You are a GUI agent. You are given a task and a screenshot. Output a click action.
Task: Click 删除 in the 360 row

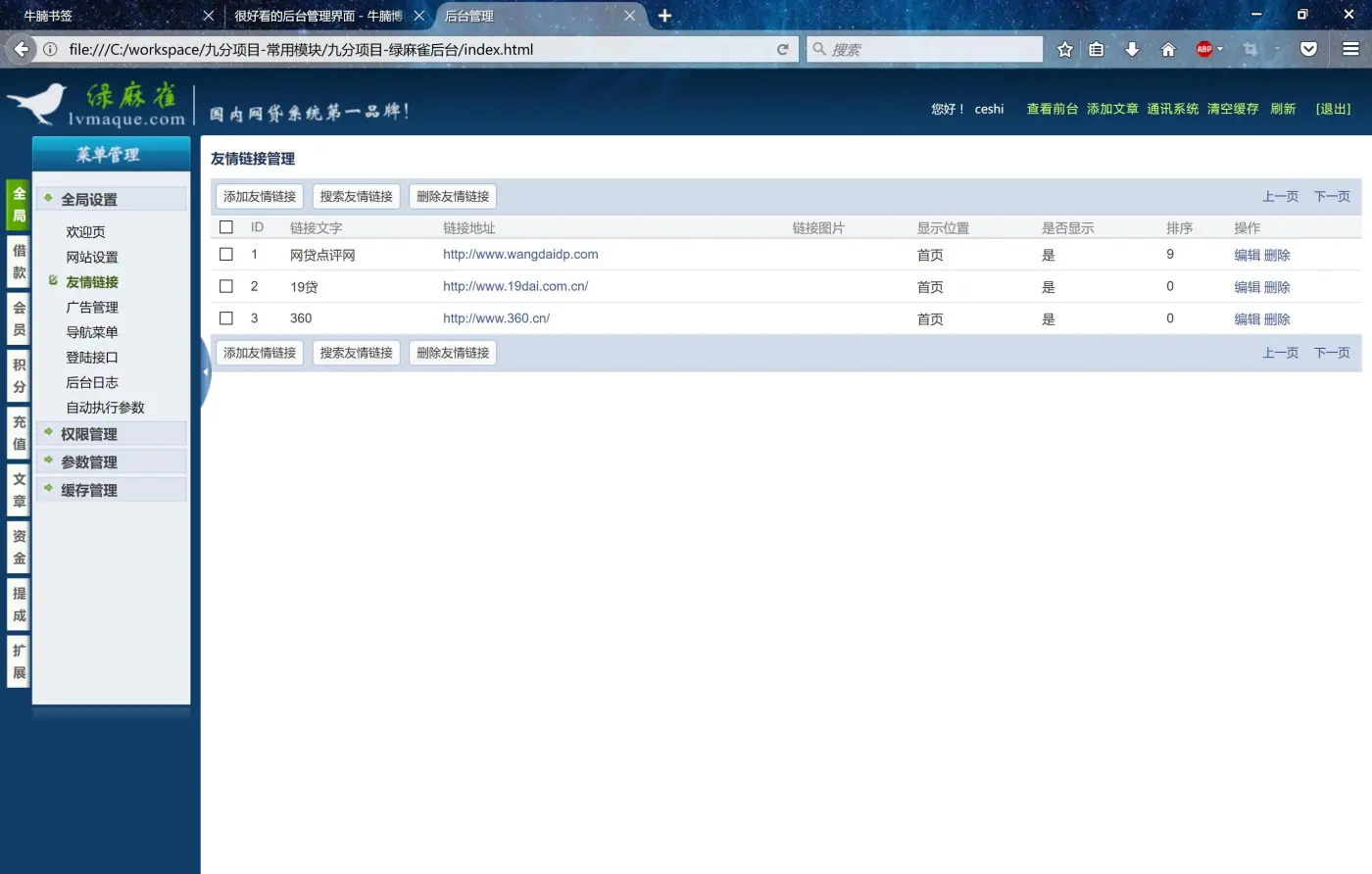click(x=1277, y=318)
